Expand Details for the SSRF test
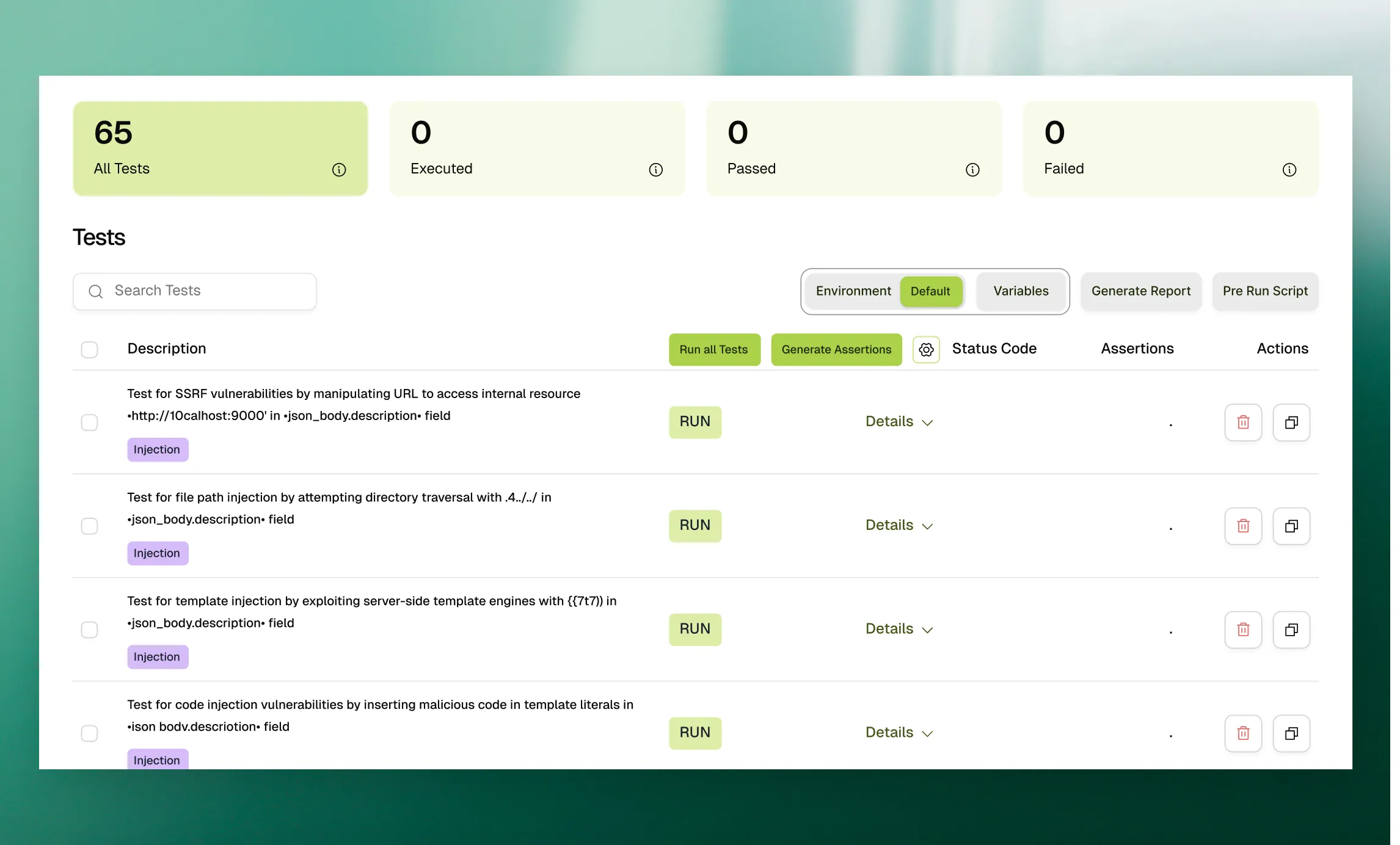The image size is (1400, 845). click(x=899, y=422)
